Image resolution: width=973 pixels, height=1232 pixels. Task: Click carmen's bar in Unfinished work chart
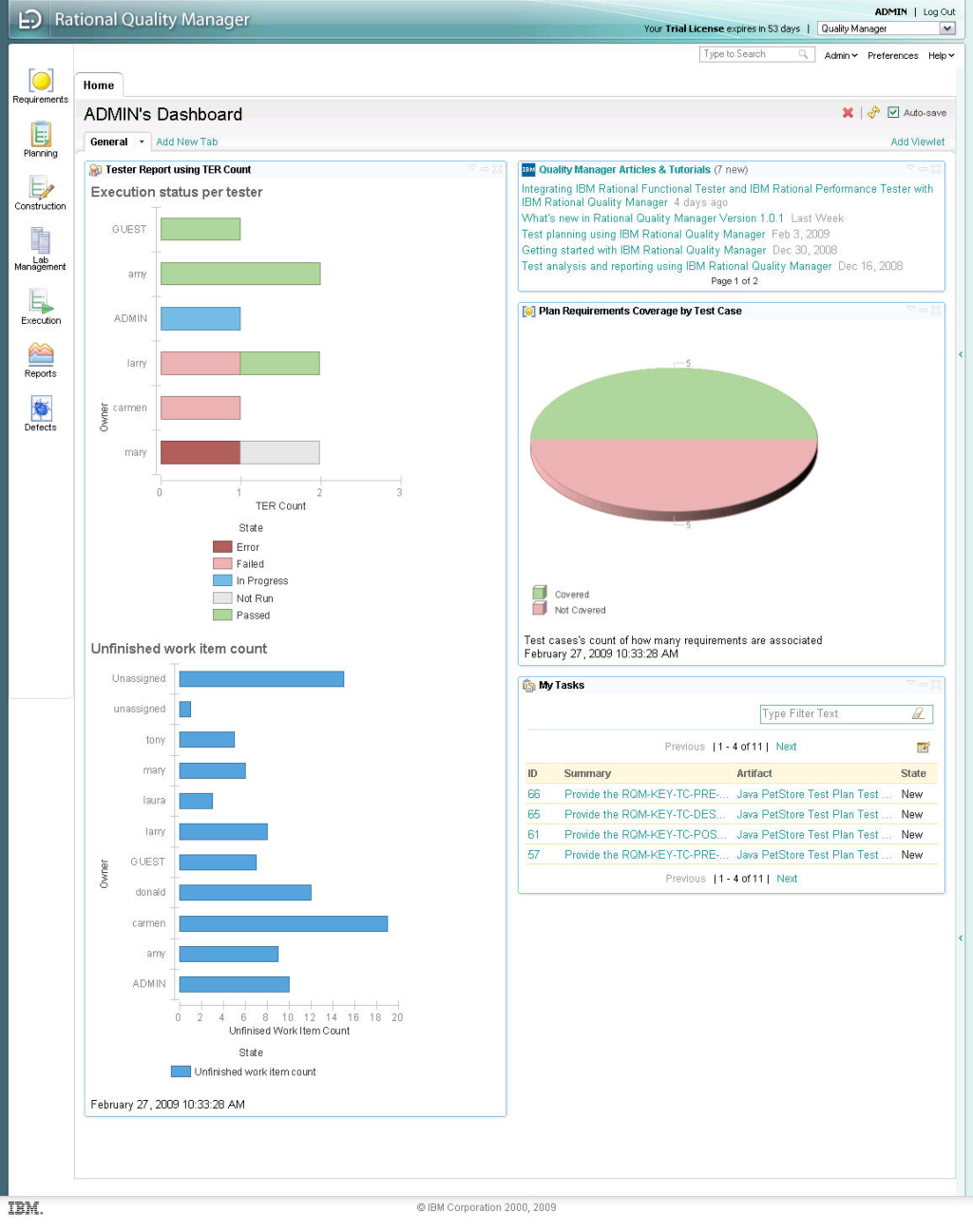(x=283, y=924)
